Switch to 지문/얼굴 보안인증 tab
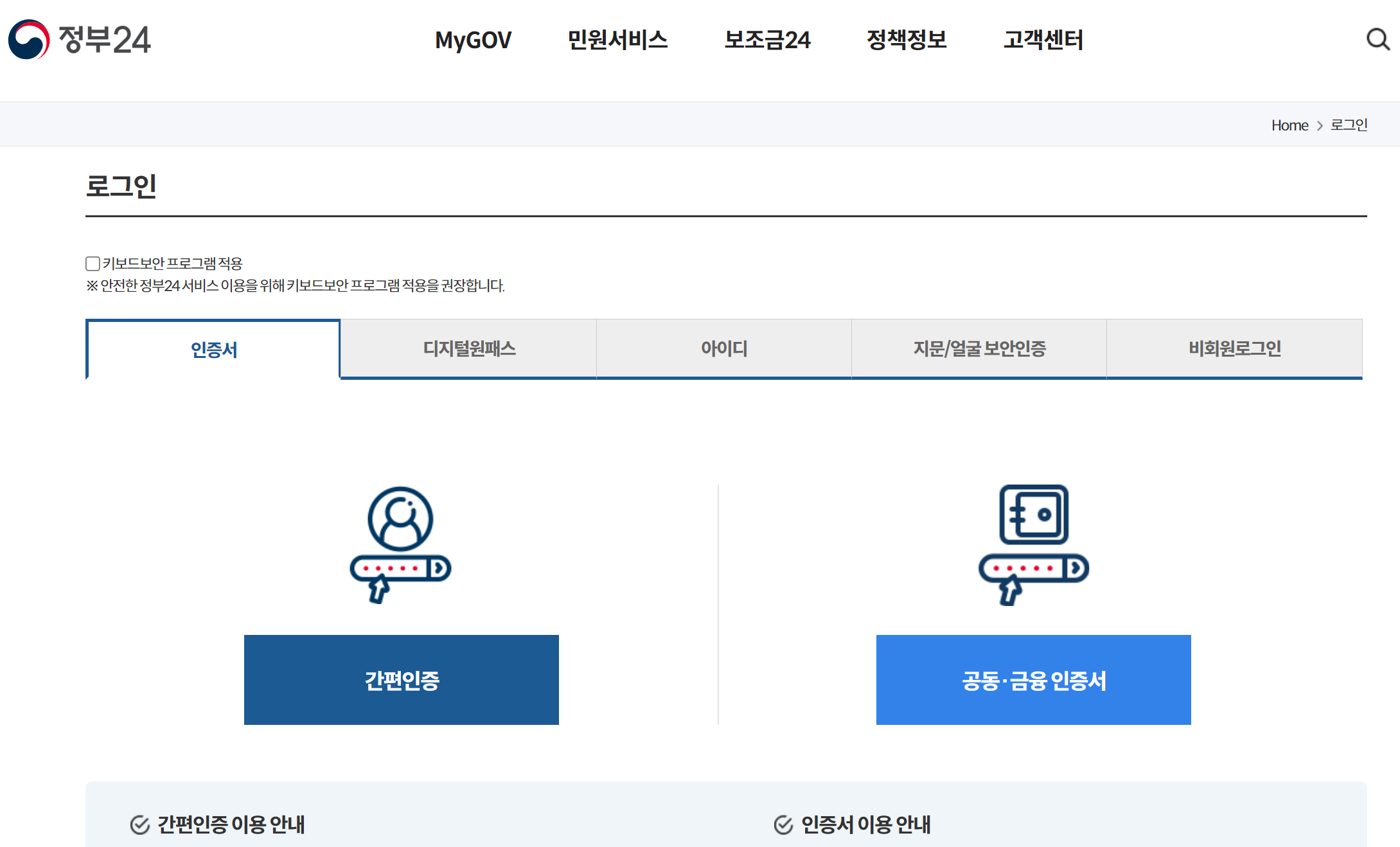 click(979, 348)
